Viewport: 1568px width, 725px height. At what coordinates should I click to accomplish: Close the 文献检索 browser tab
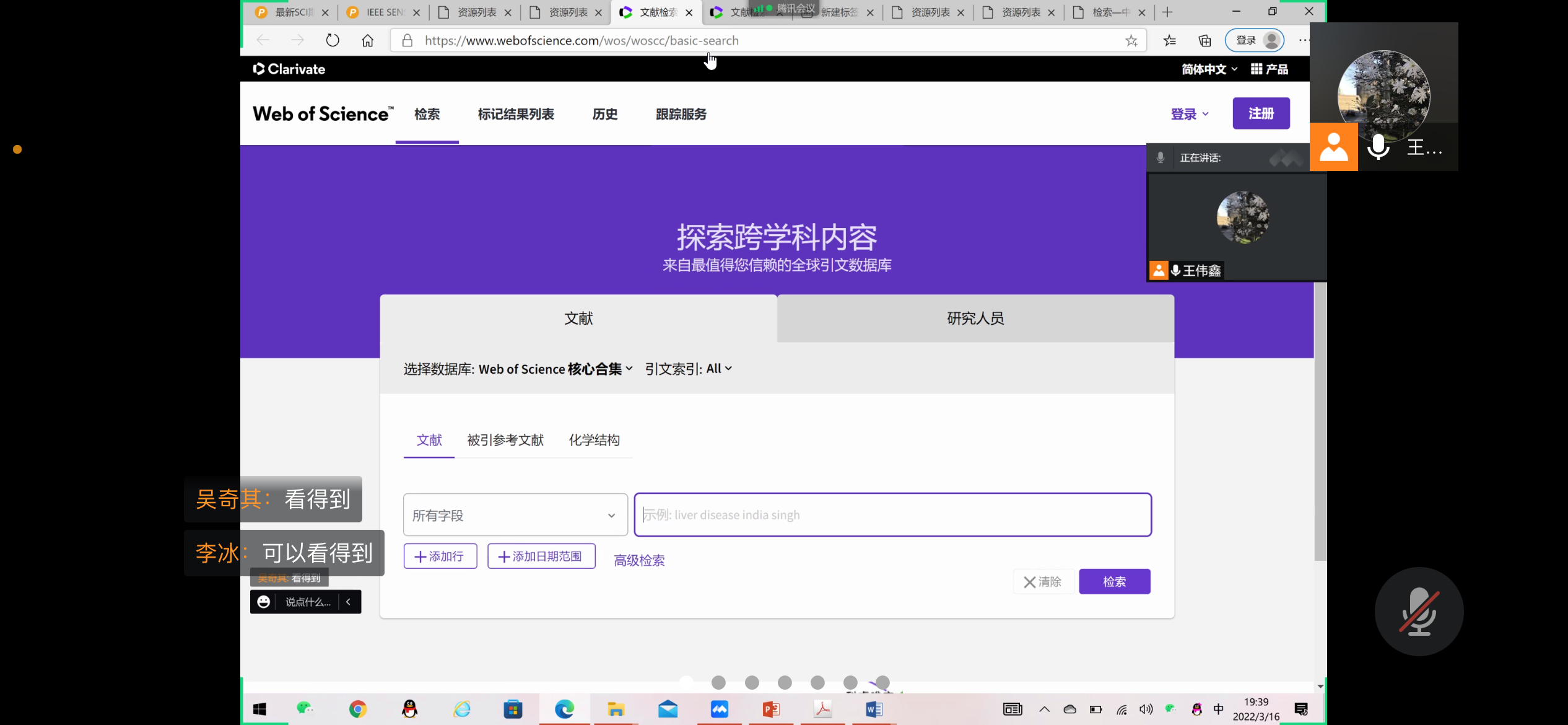click(689, 12)
